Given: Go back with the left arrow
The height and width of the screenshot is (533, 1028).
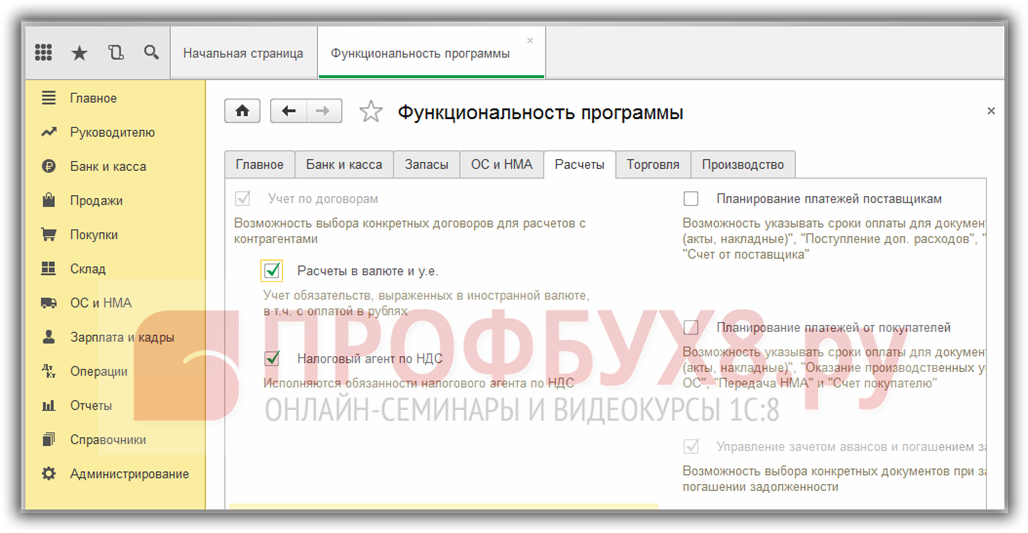Looking at the screenshot, I should coord(289,111).
